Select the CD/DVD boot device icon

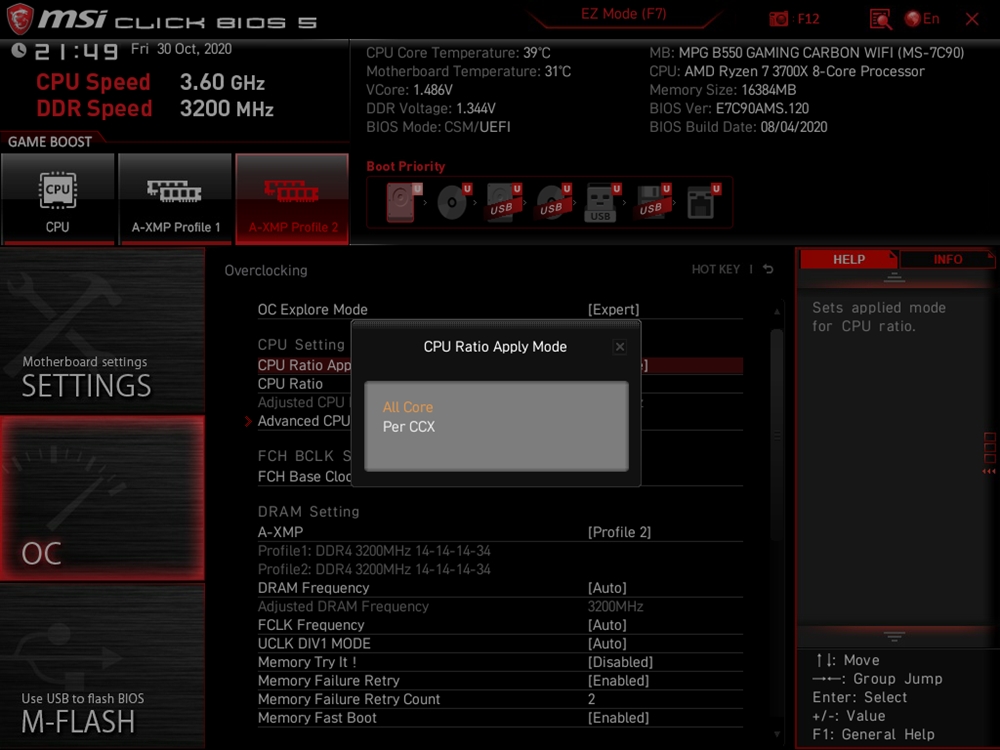tap(453, 202)
